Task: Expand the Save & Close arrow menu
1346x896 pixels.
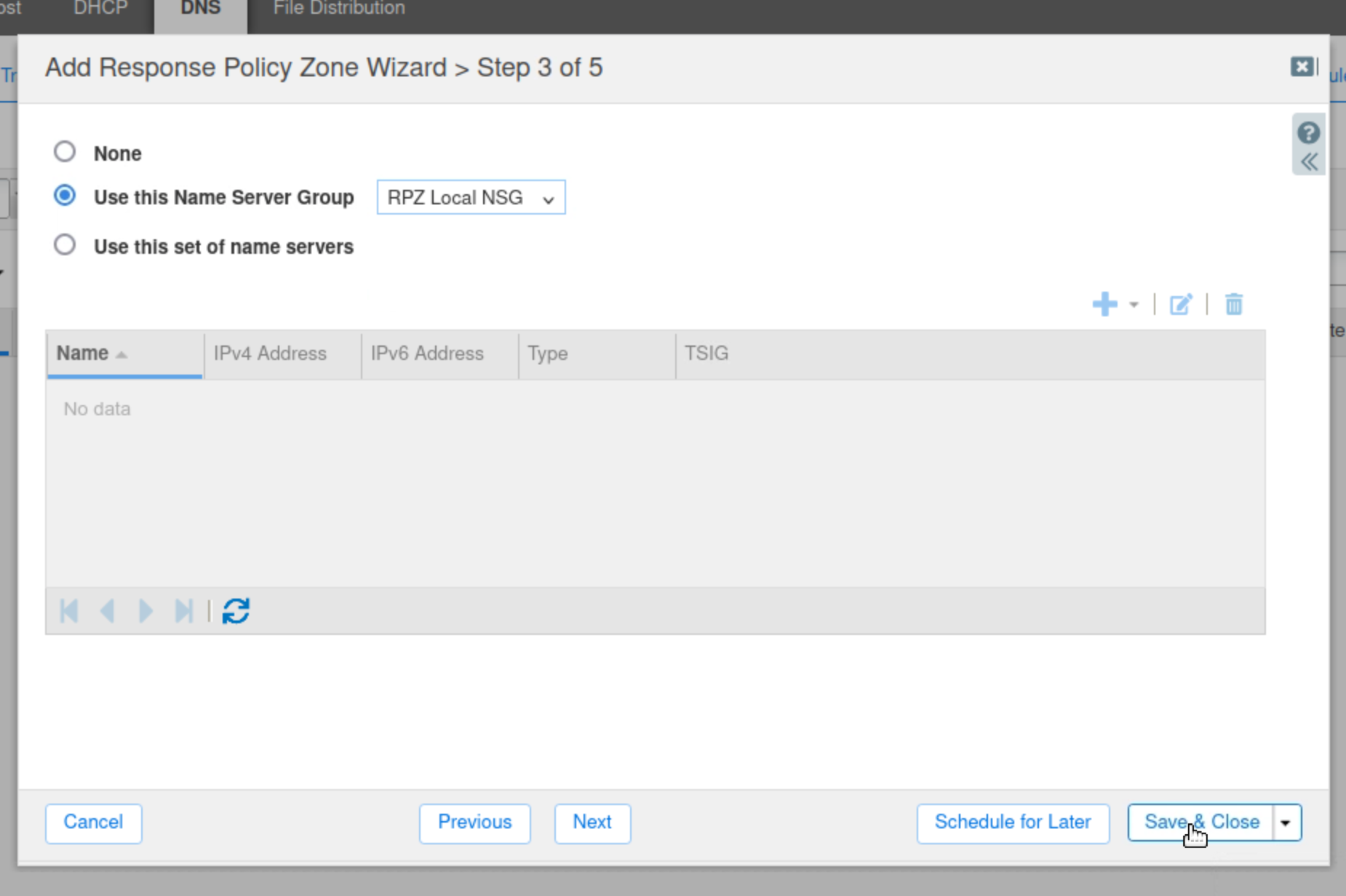Action: tap(1286, 823)
